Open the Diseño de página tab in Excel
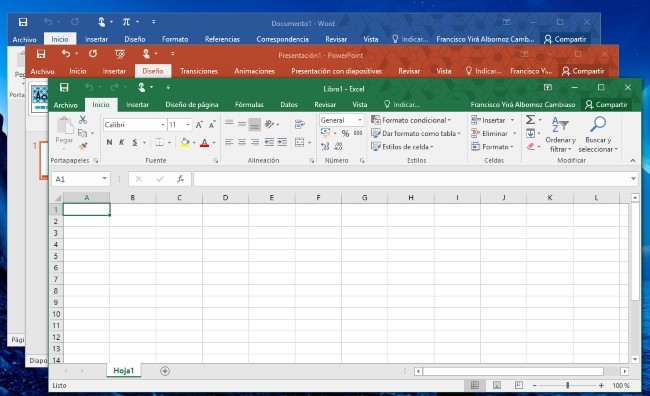 coord(192,104)
